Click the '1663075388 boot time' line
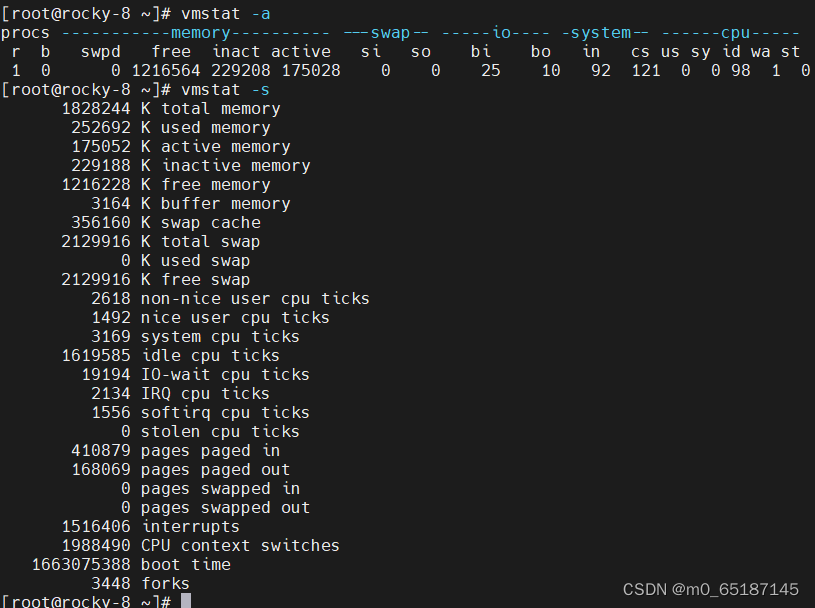 [x=131, y=564]
